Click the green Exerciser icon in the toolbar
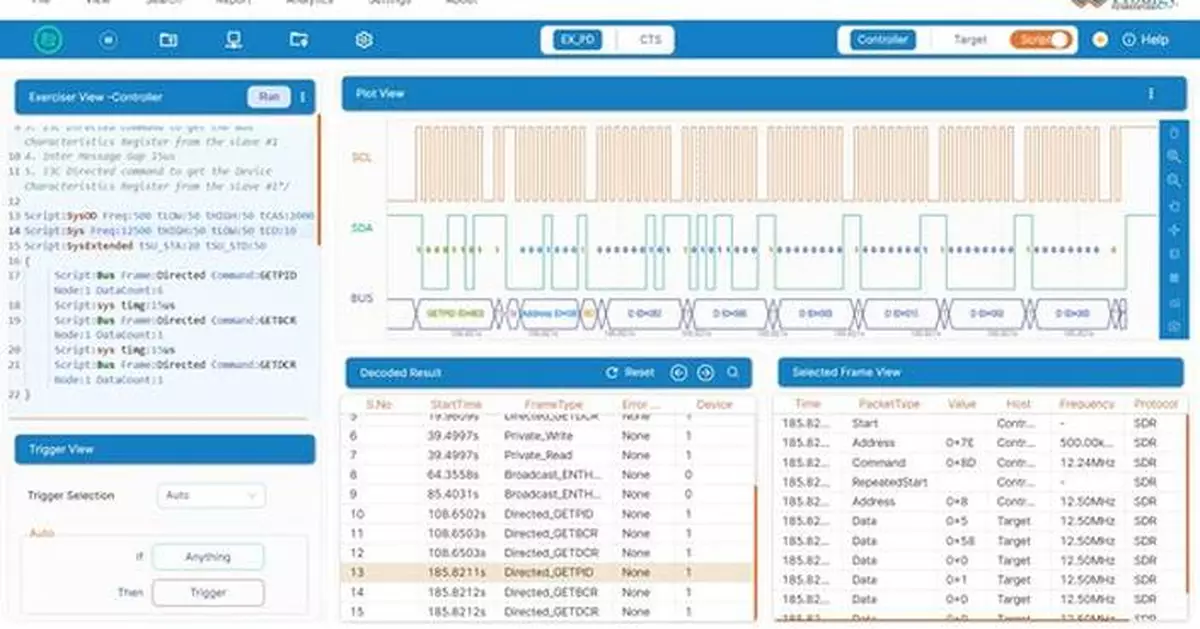1200x629 pixels. coord(48,40)
